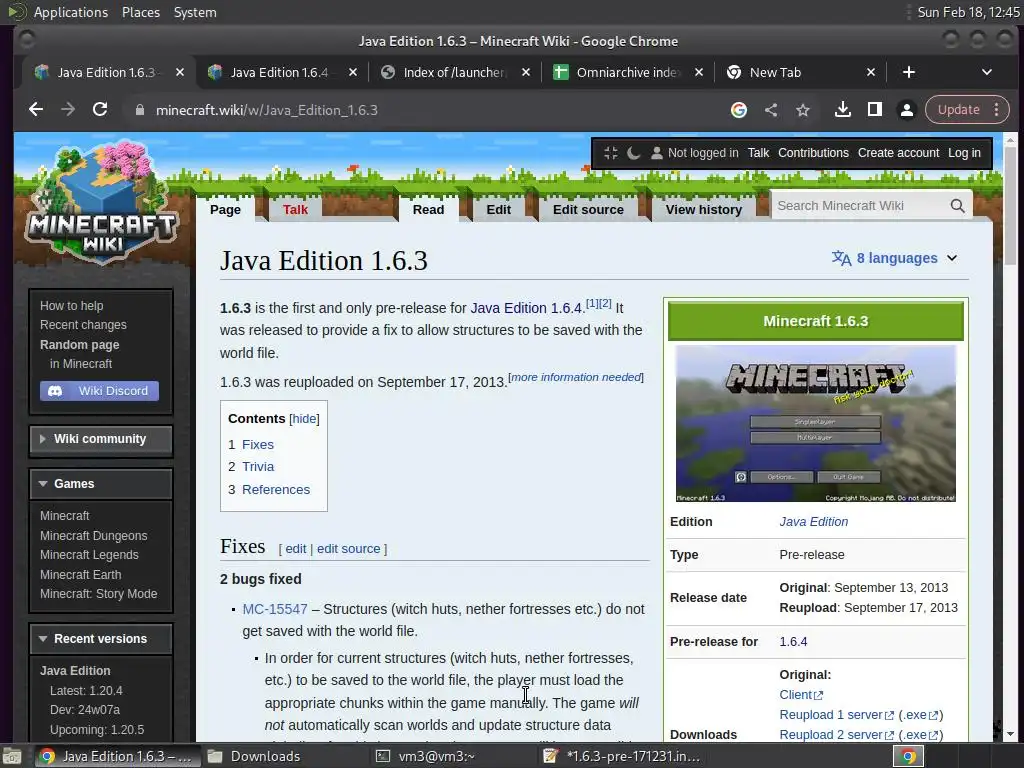The height and width of the screenshot is (768, 1024).
Task: Hide the Contents table
Action: pyautogui.click(x=304, y=419)
